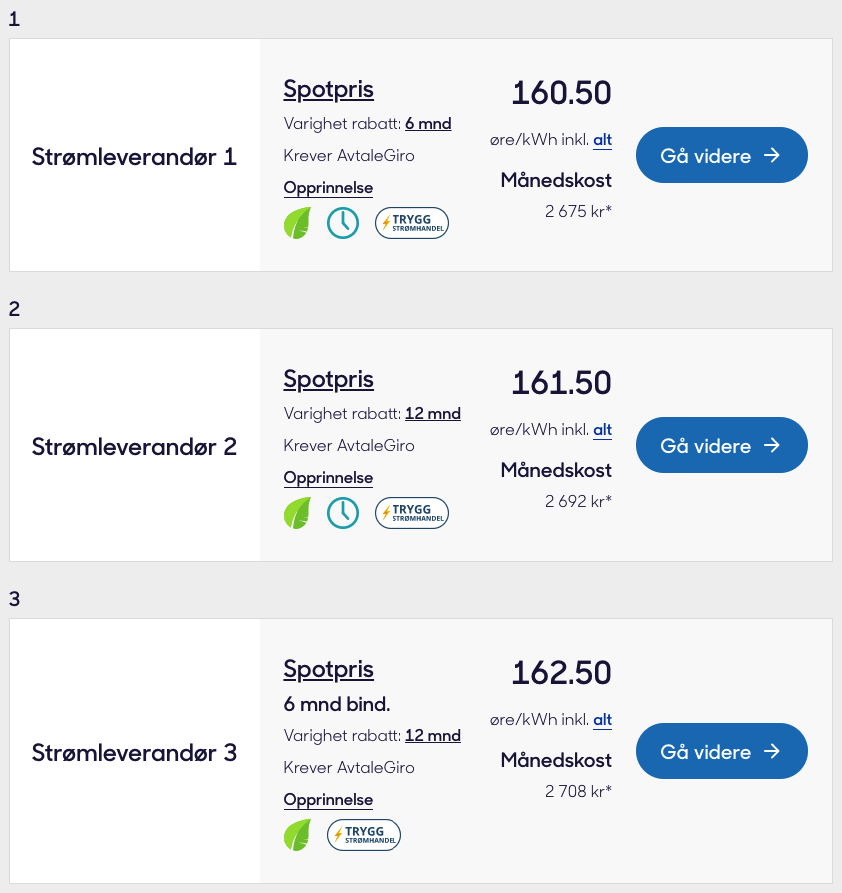Viewport: 842px width, 893px height.
Task: Click Trygg Strømhandel badge for Strømleverandør 3
Action: 364,835
